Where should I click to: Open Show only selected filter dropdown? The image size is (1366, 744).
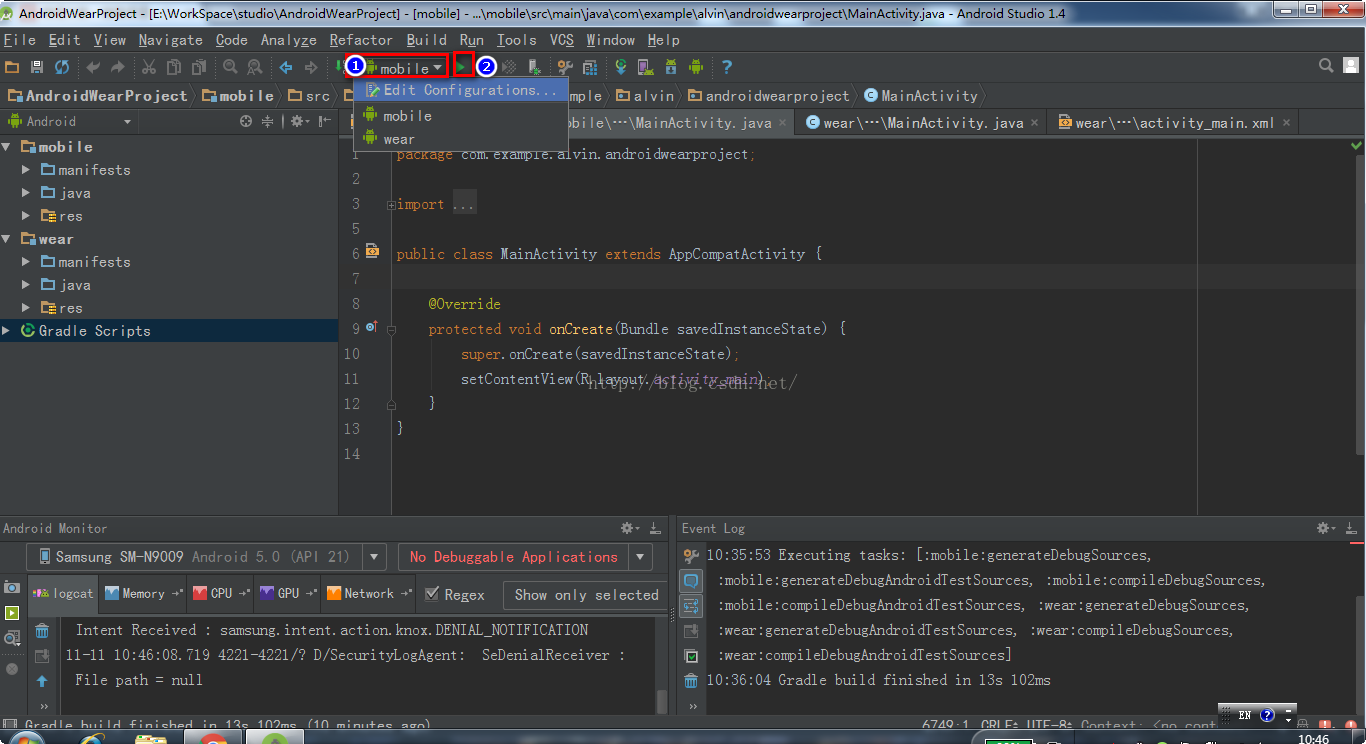pyautogui.click(x=586, y=594)
